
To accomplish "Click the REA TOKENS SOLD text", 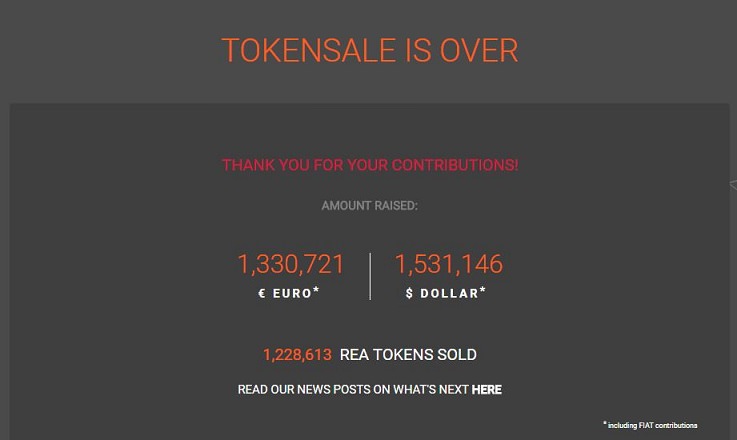I will point(408,355).
